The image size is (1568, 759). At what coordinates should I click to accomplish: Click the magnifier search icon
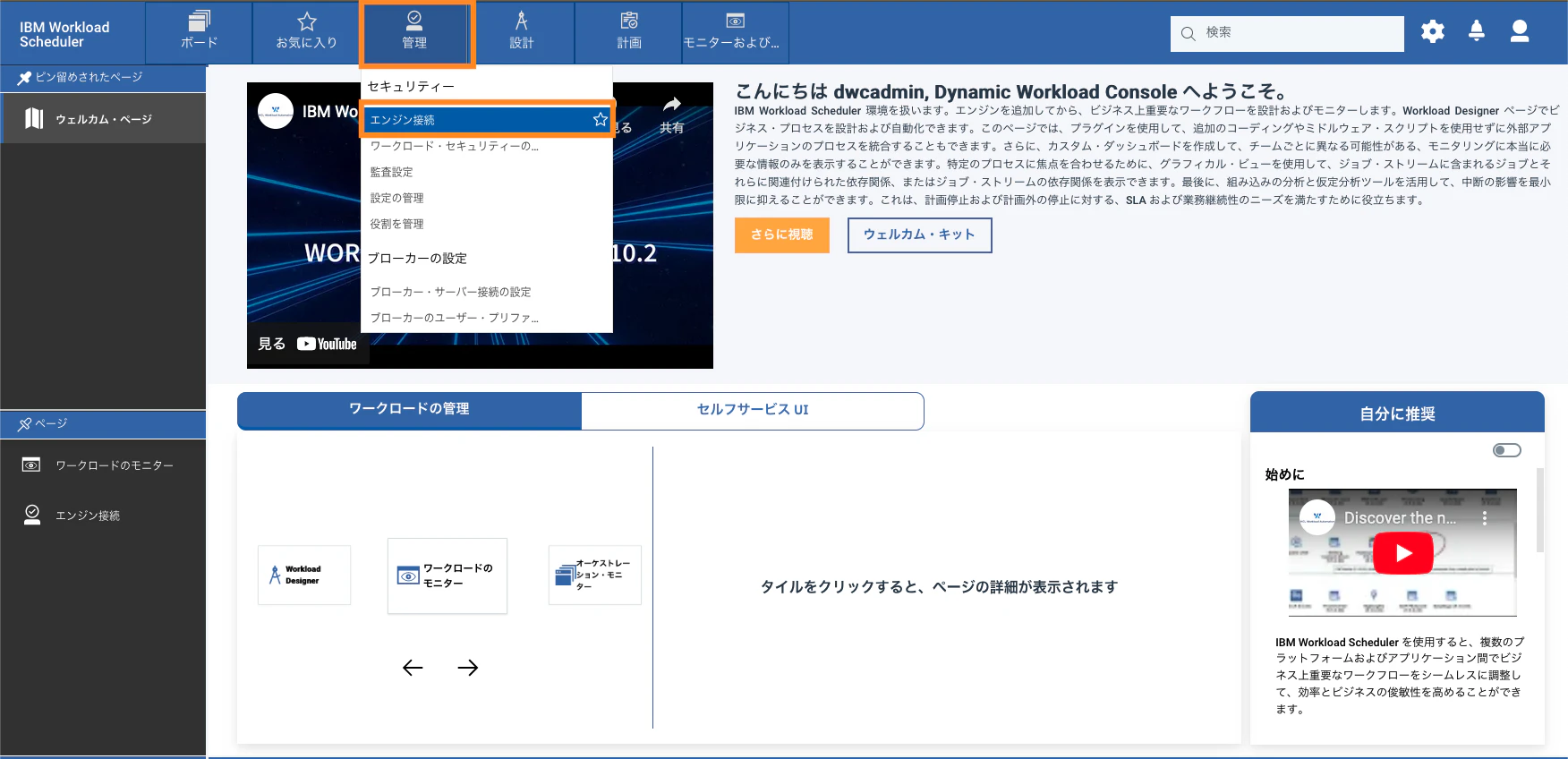pyautogui.click(x=1189, y=34)
